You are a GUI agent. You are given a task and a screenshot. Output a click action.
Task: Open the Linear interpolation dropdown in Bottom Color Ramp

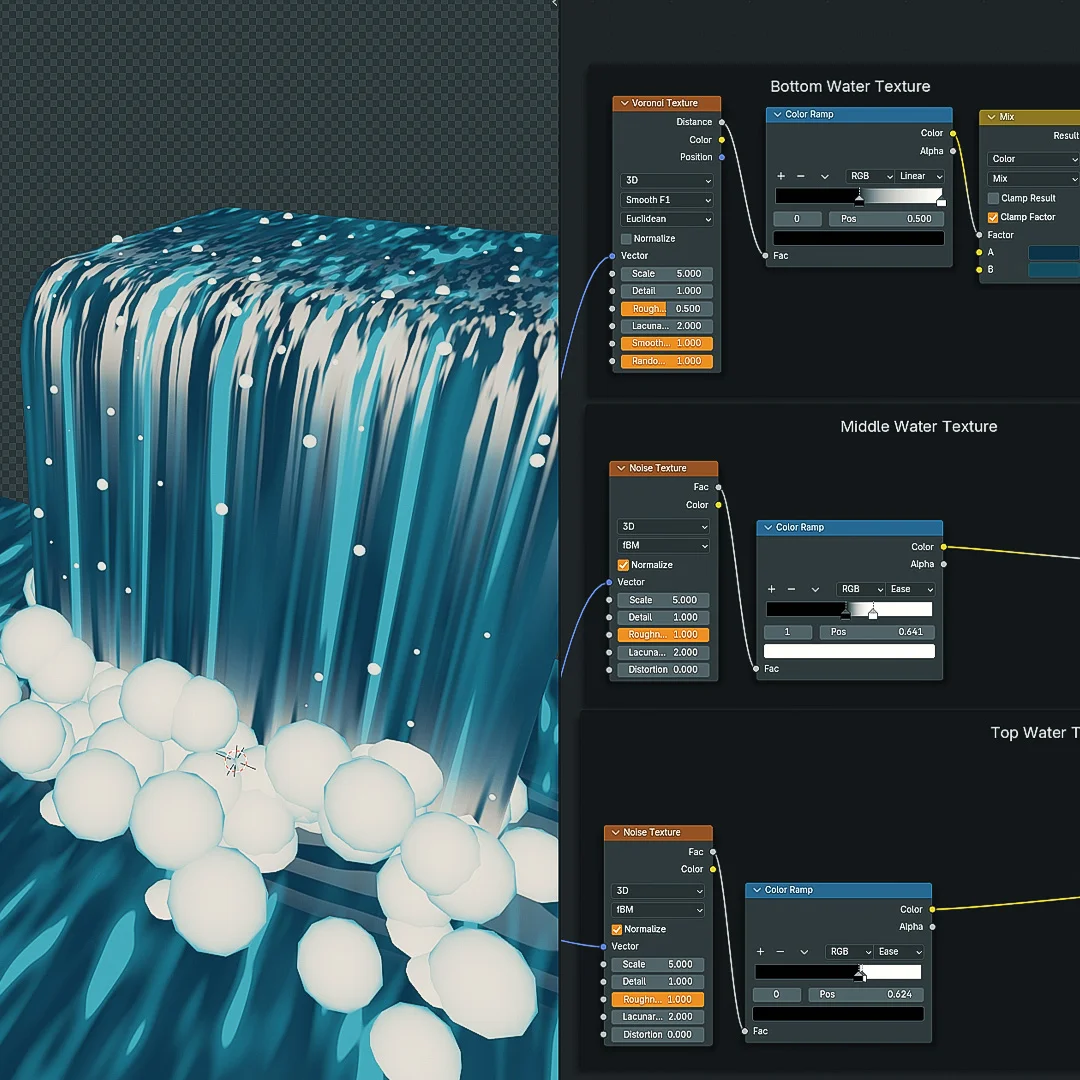(920, 176)
